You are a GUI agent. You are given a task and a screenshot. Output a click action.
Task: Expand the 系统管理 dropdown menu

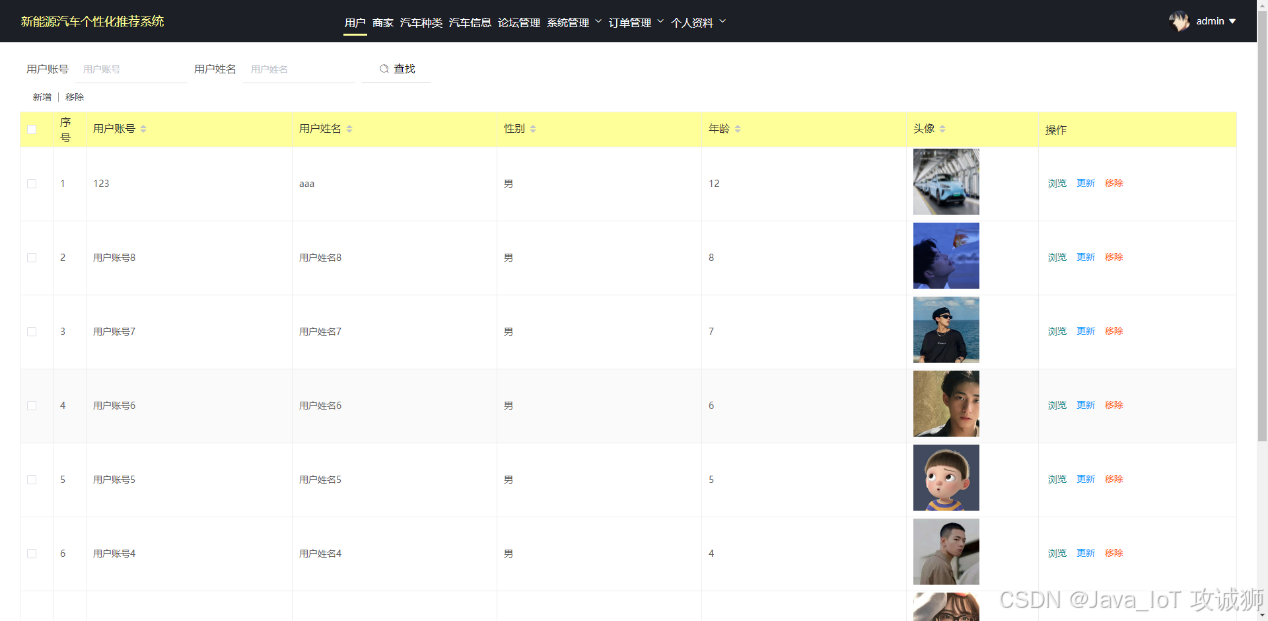[574, 22]
